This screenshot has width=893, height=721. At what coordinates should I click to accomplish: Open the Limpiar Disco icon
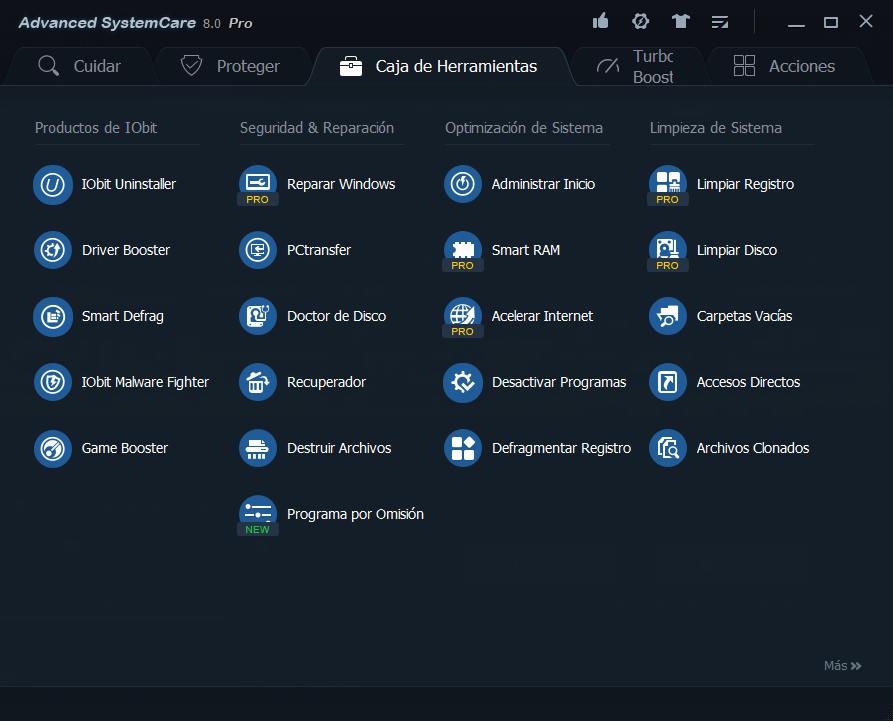click(x=668, y=250)
